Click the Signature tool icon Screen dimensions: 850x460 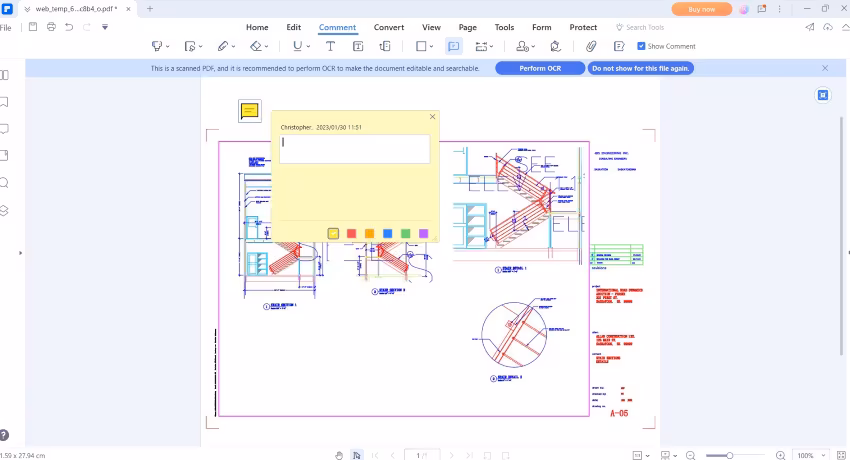pos(556,47)
